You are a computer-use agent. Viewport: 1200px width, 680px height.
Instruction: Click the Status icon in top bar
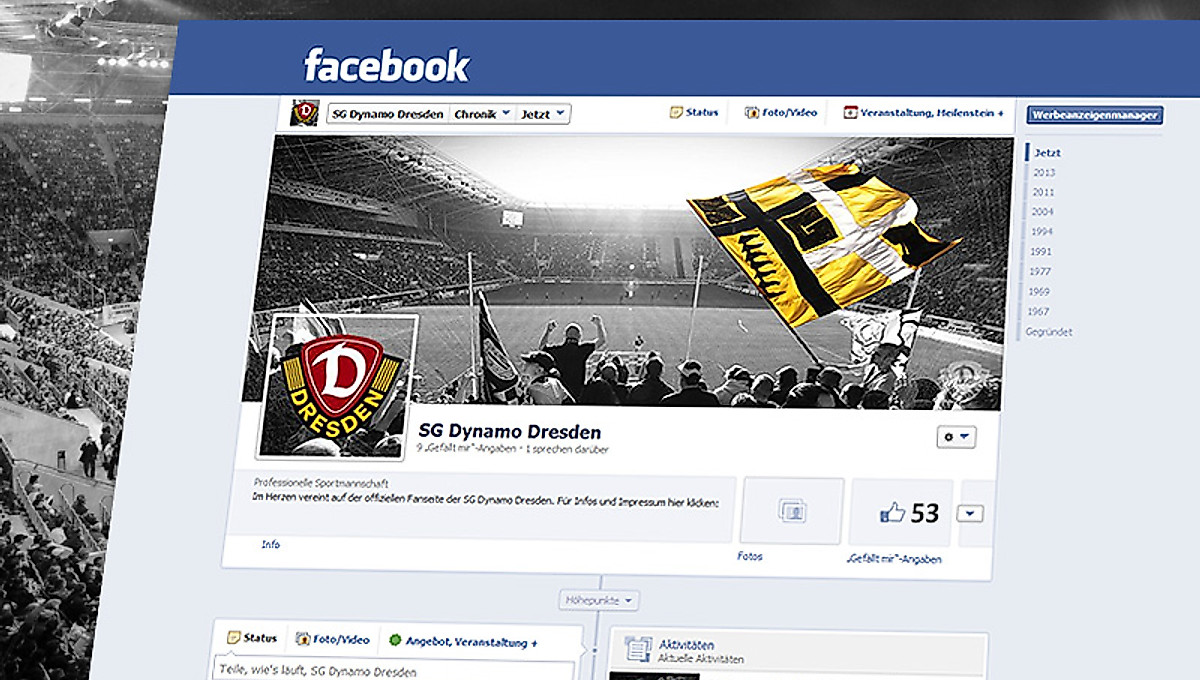point(676,113)
